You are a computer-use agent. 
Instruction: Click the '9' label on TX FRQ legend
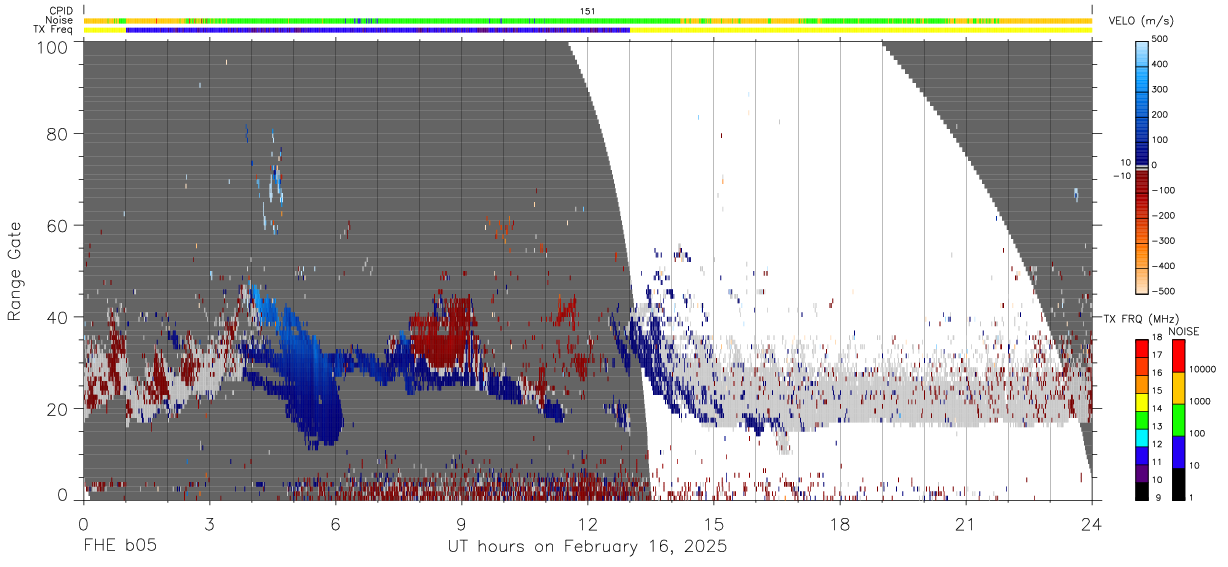click(1160, 498)
